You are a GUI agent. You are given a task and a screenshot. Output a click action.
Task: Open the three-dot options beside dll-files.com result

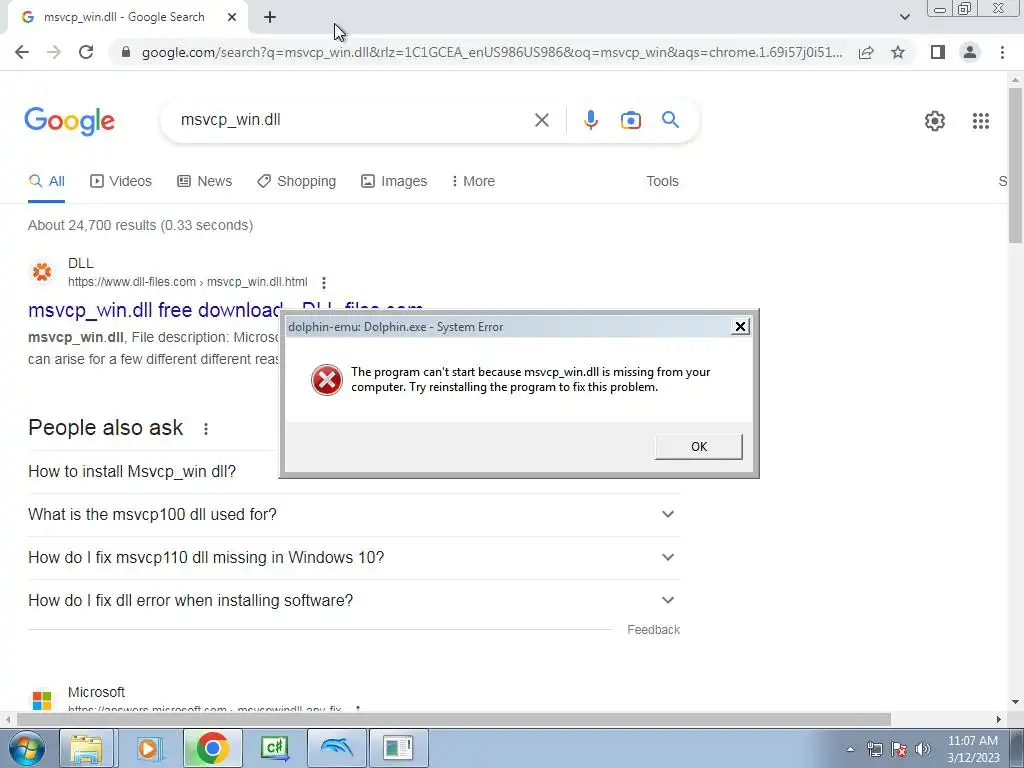tap(323, 283)
